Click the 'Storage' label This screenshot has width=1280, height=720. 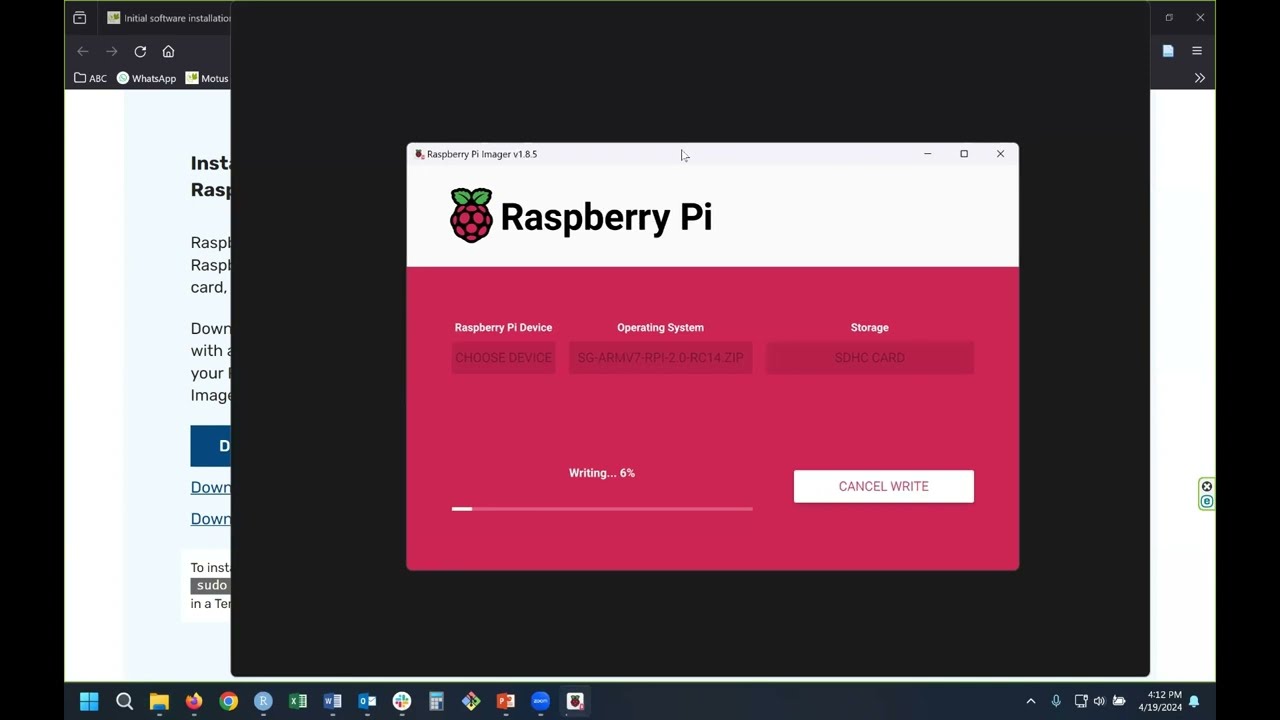pyautogui.click(x=869, y=327)
